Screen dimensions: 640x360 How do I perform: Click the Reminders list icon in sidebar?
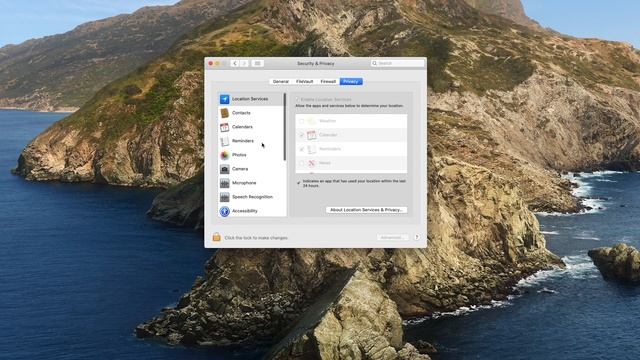[x=224, y=141]
